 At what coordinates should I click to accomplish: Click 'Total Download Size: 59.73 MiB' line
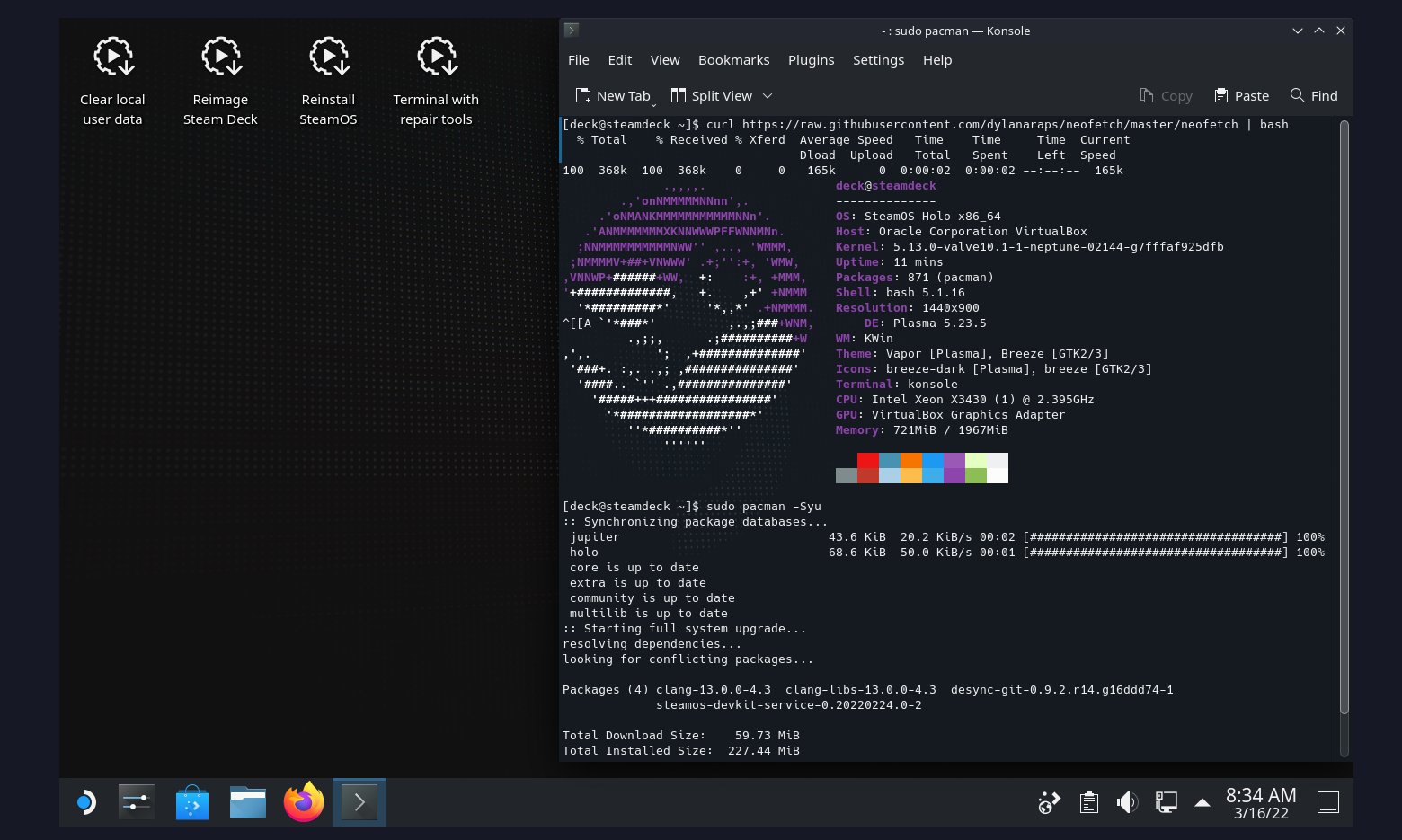click(x=681, y=736)
